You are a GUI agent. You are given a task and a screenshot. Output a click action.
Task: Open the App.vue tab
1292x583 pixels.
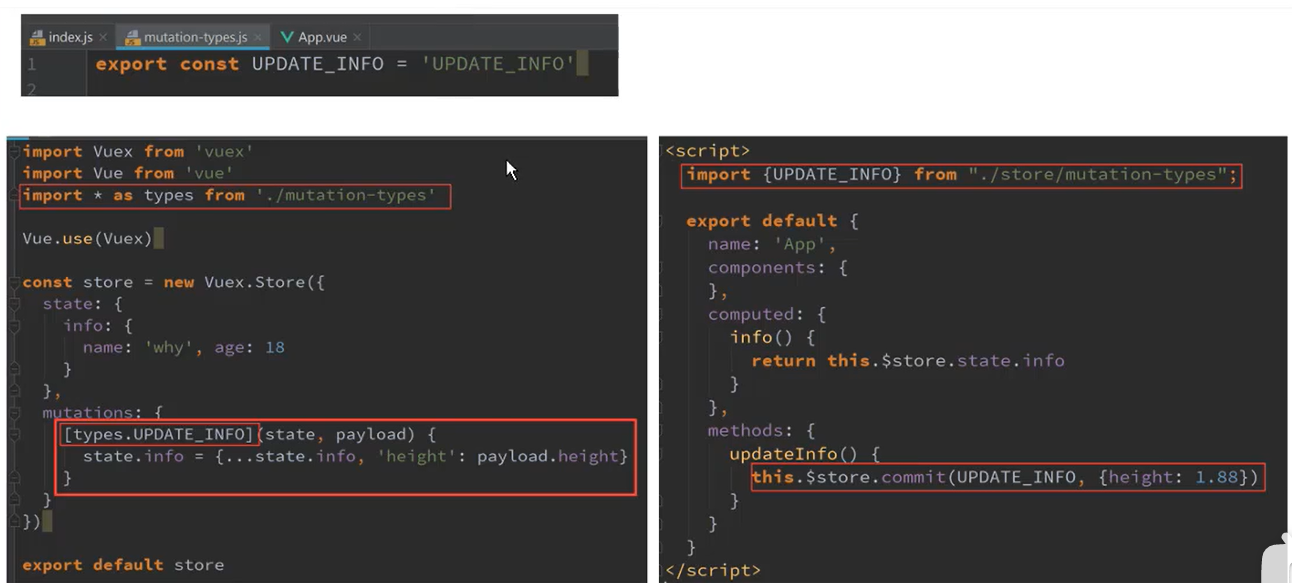322,37
